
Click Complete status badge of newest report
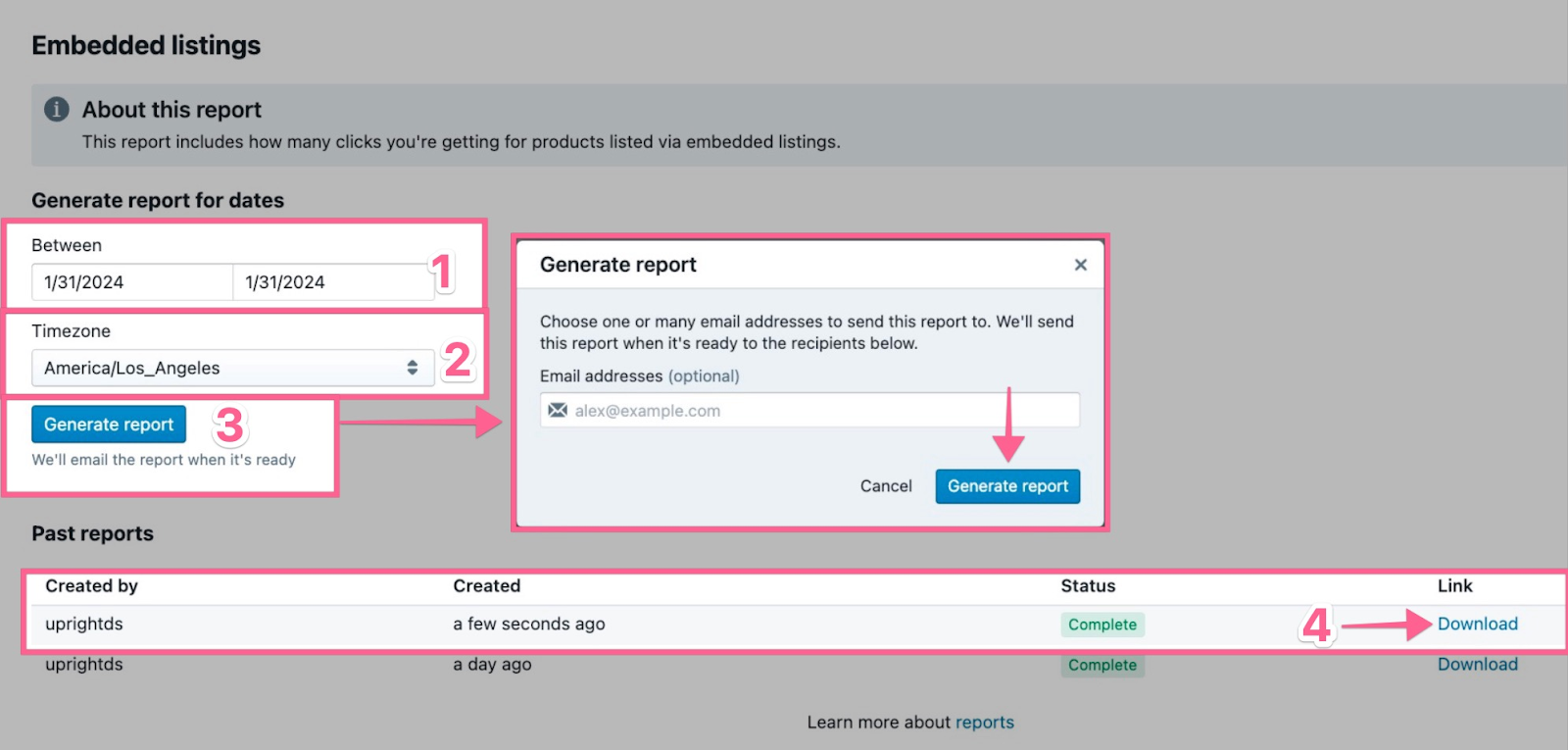click(1102, 625)
